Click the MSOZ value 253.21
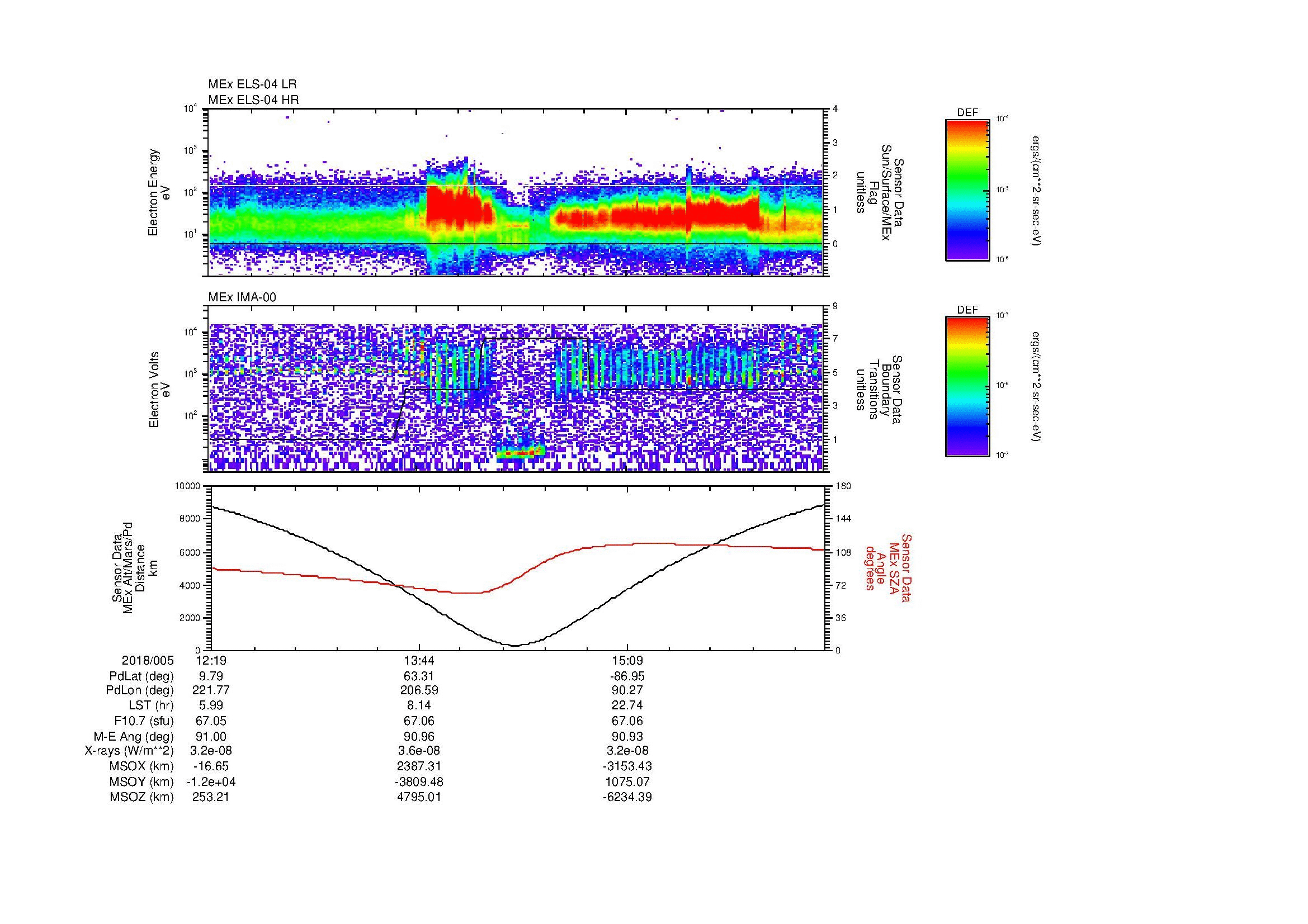The image size is (1308, 924). pyautogui.click(x=211, y=797)
